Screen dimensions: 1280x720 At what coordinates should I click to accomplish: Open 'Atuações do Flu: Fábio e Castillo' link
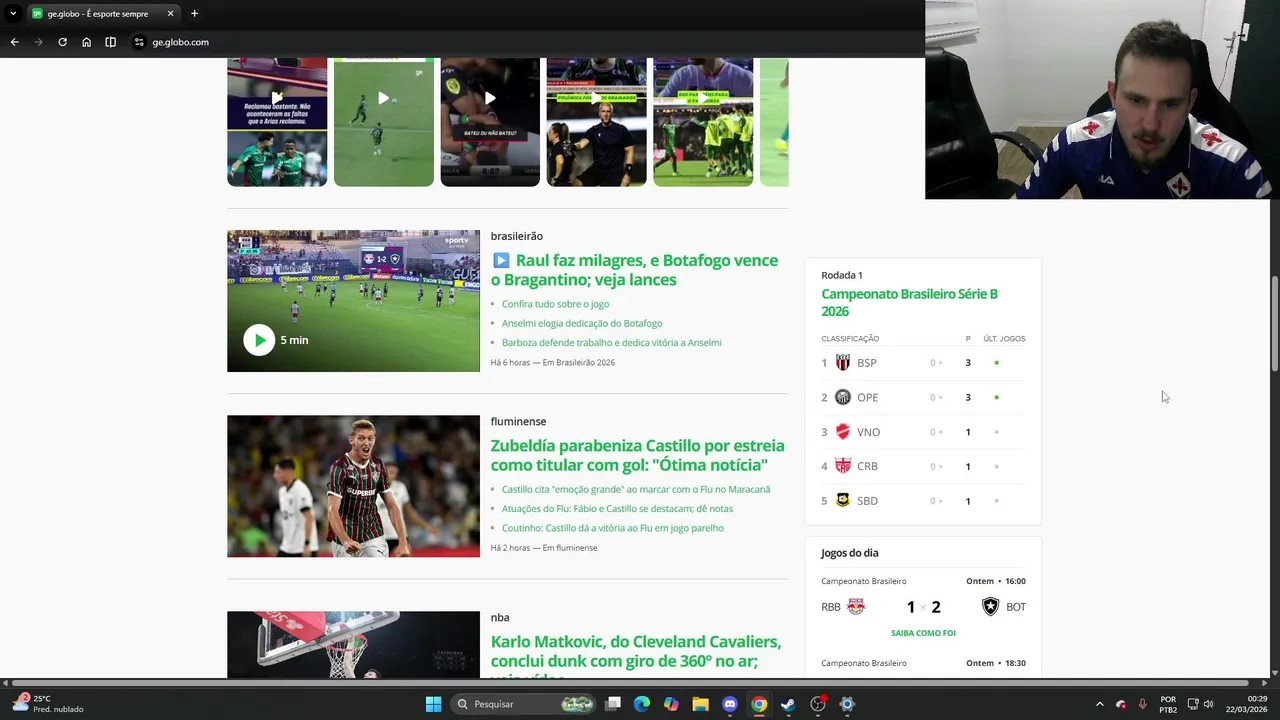tap(617, 508)
